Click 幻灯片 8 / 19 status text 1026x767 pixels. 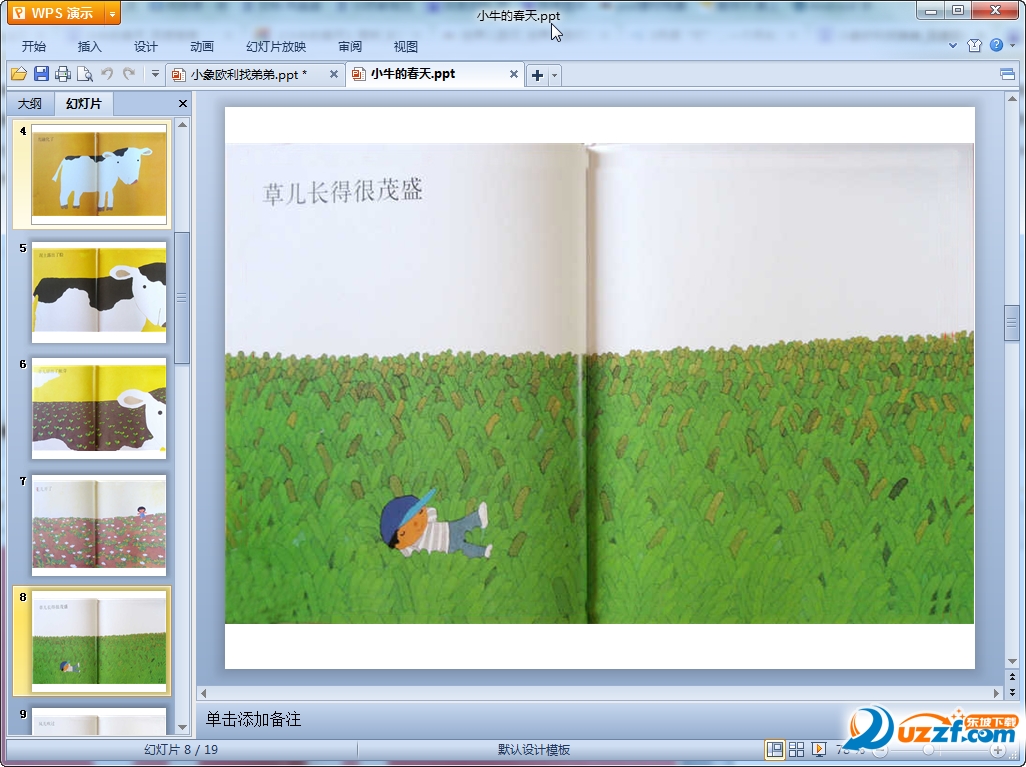click(181, 749)
